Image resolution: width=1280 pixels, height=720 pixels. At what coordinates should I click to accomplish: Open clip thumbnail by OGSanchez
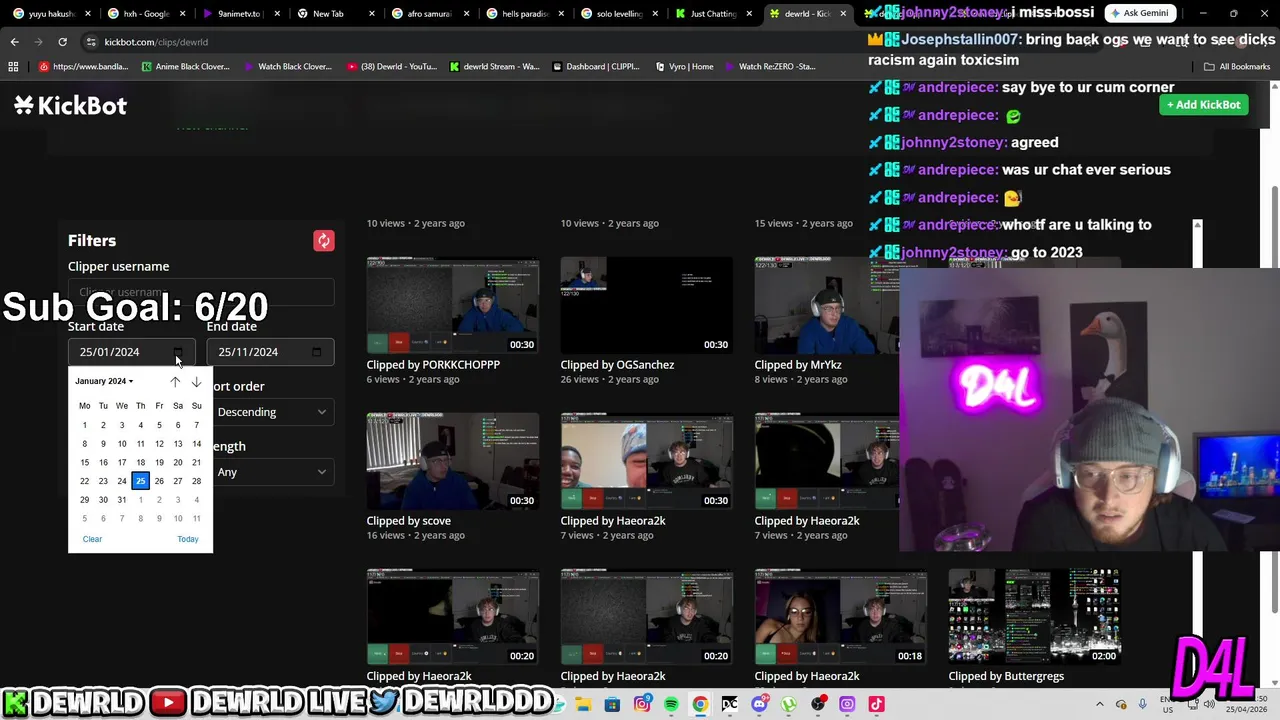[647, 305]
